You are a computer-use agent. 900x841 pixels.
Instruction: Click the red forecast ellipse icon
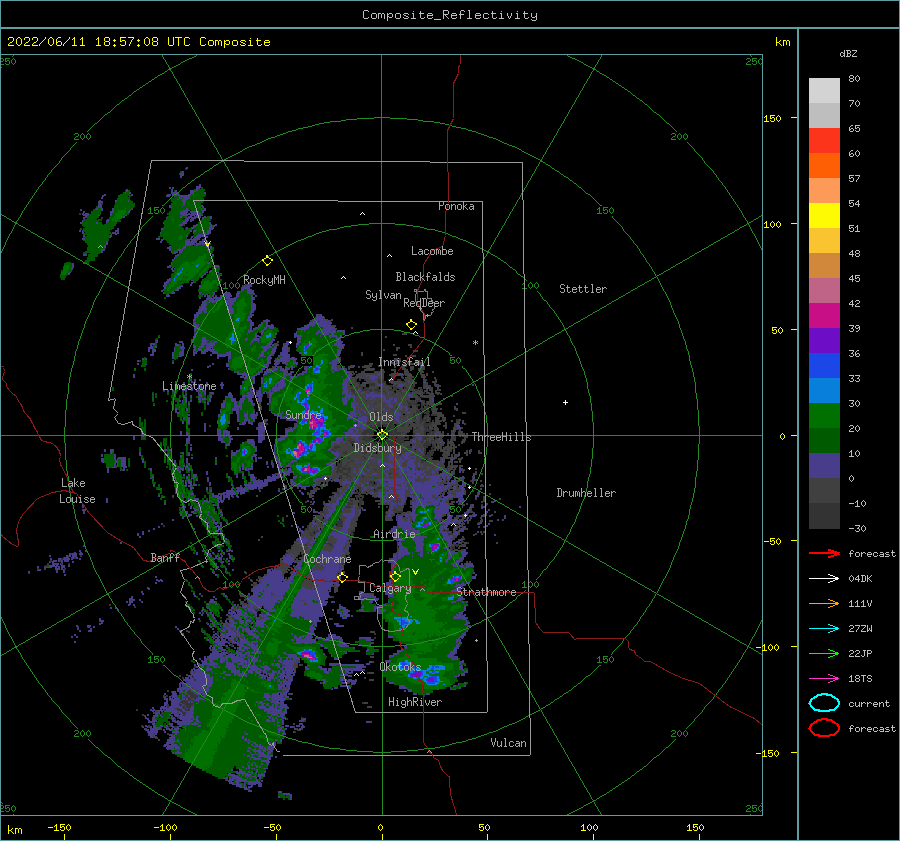(824, 728)
